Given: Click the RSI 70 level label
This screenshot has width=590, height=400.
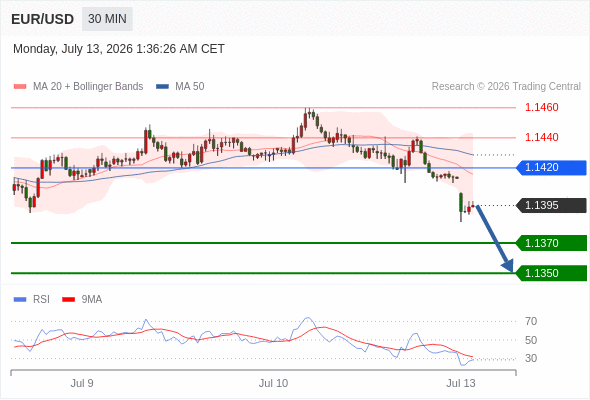Looking at the screenshot, I should pyautogui.click(x=531, y=321).
